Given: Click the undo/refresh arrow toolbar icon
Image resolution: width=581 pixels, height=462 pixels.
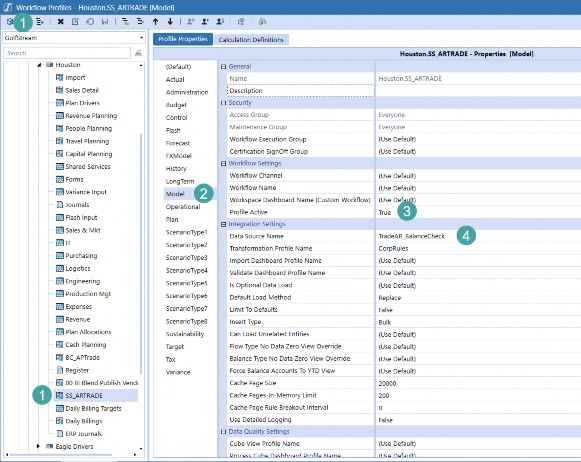Looking at the screenshot, I should tap(90, 22).
